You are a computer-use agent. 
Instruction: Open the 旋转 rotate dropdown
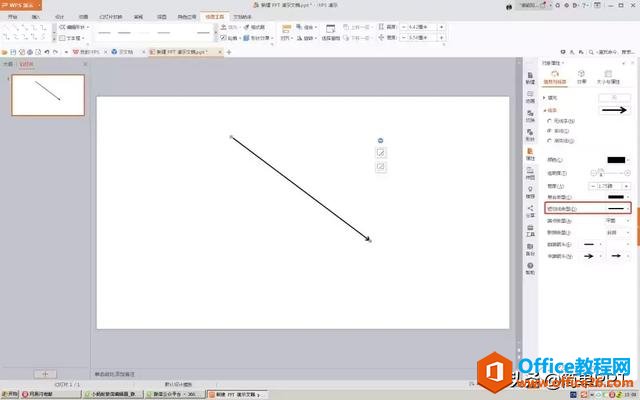coord(307,38)
